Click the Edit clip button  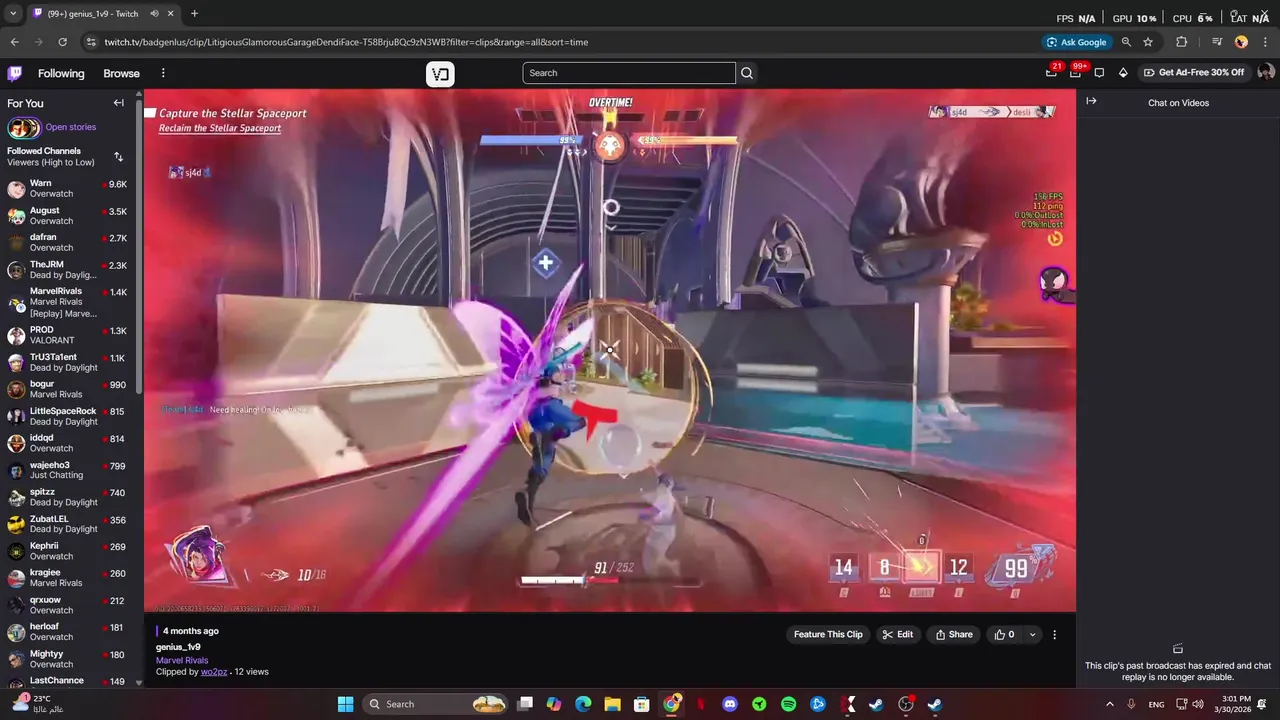[897, 634]
